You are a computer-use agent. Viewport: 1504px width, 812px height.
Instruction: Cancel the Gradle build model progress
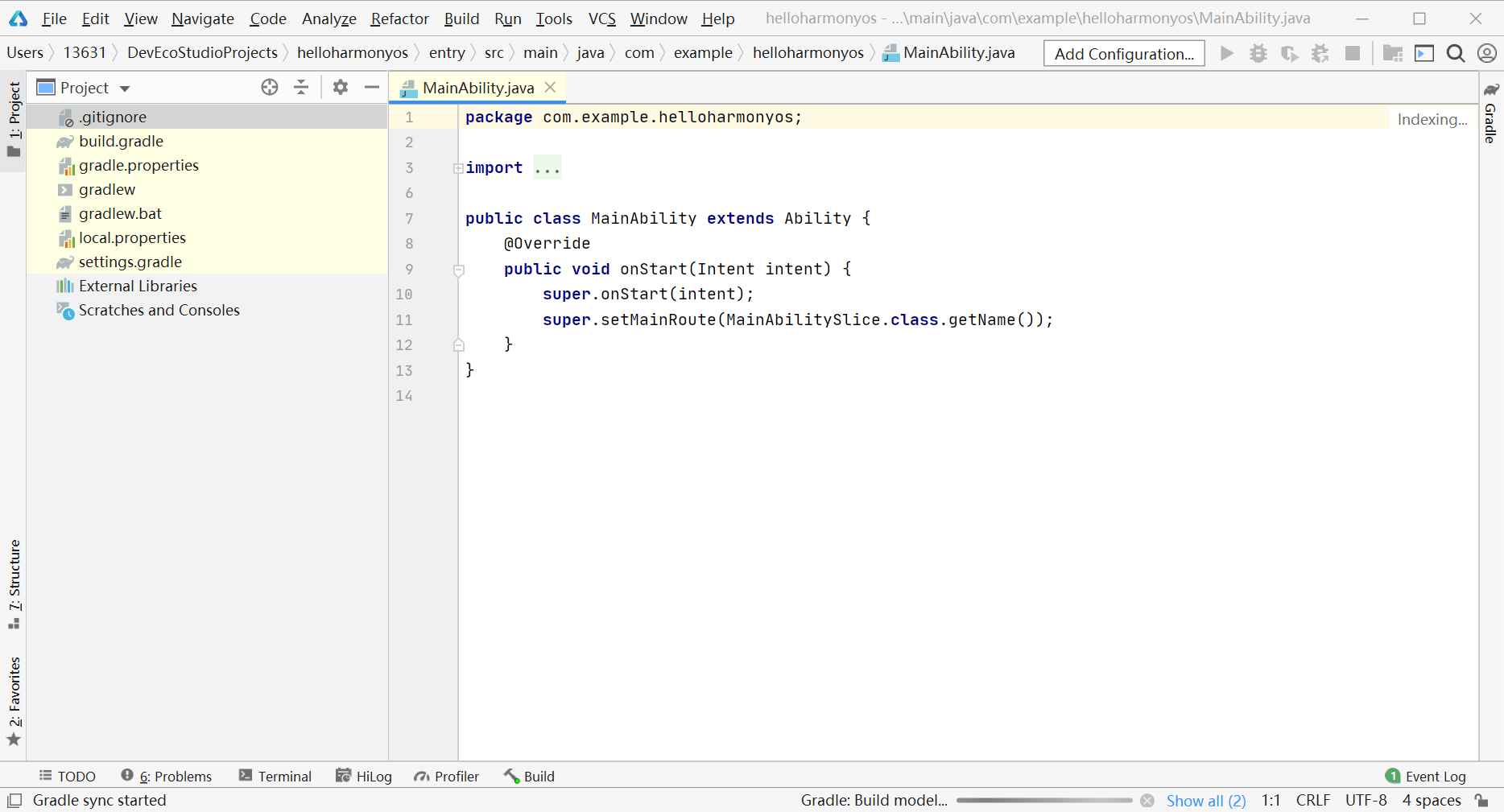point(1147,801)
